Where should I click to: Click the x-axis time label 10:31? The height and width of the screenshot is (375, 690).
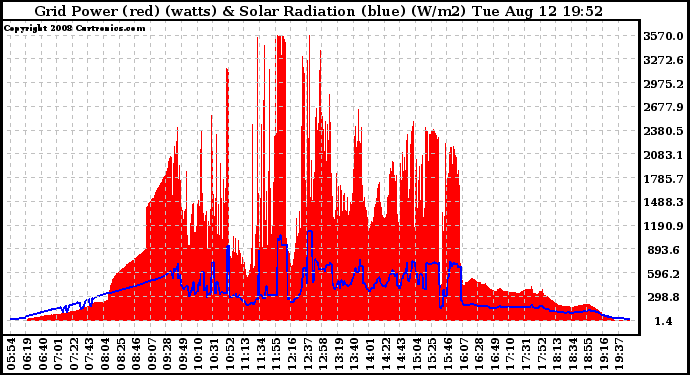[214, 354]
